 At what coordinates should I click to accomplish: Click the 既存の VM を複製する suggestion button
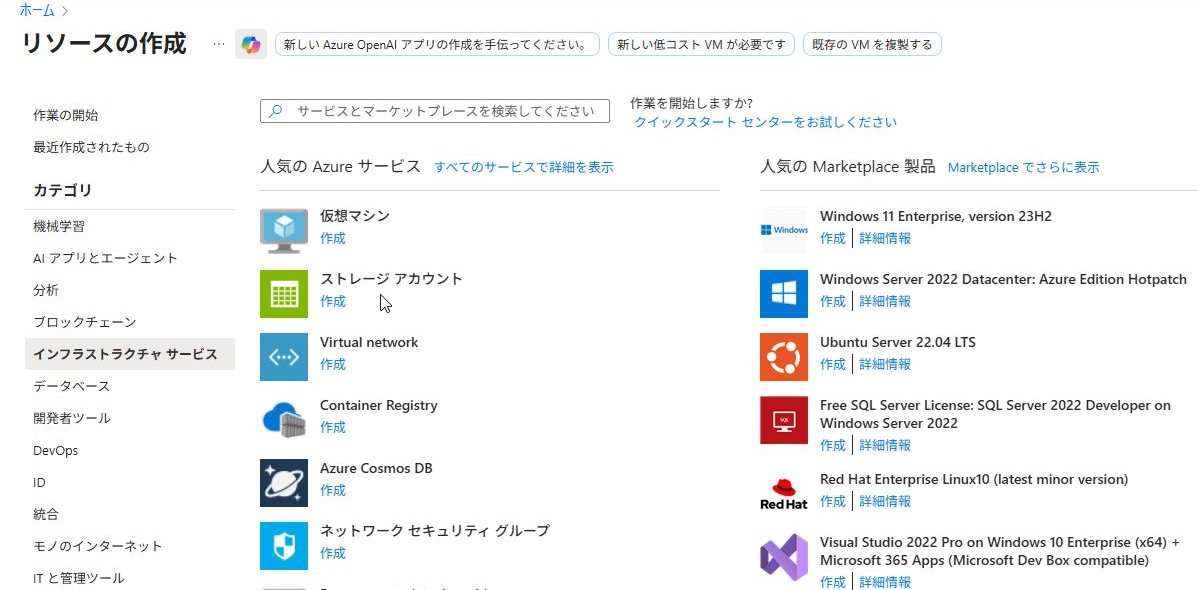click(x=872, y=45)
